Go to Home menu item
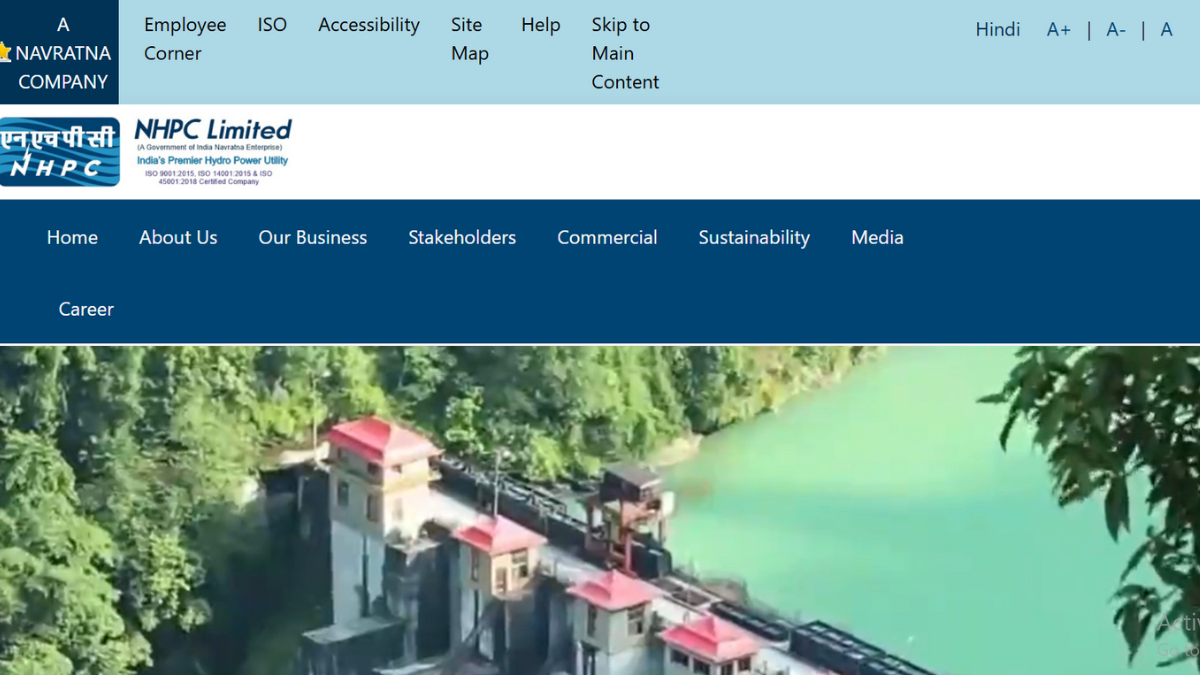The width and height of the screenshot is (1200, 675). tap(72, 237)
